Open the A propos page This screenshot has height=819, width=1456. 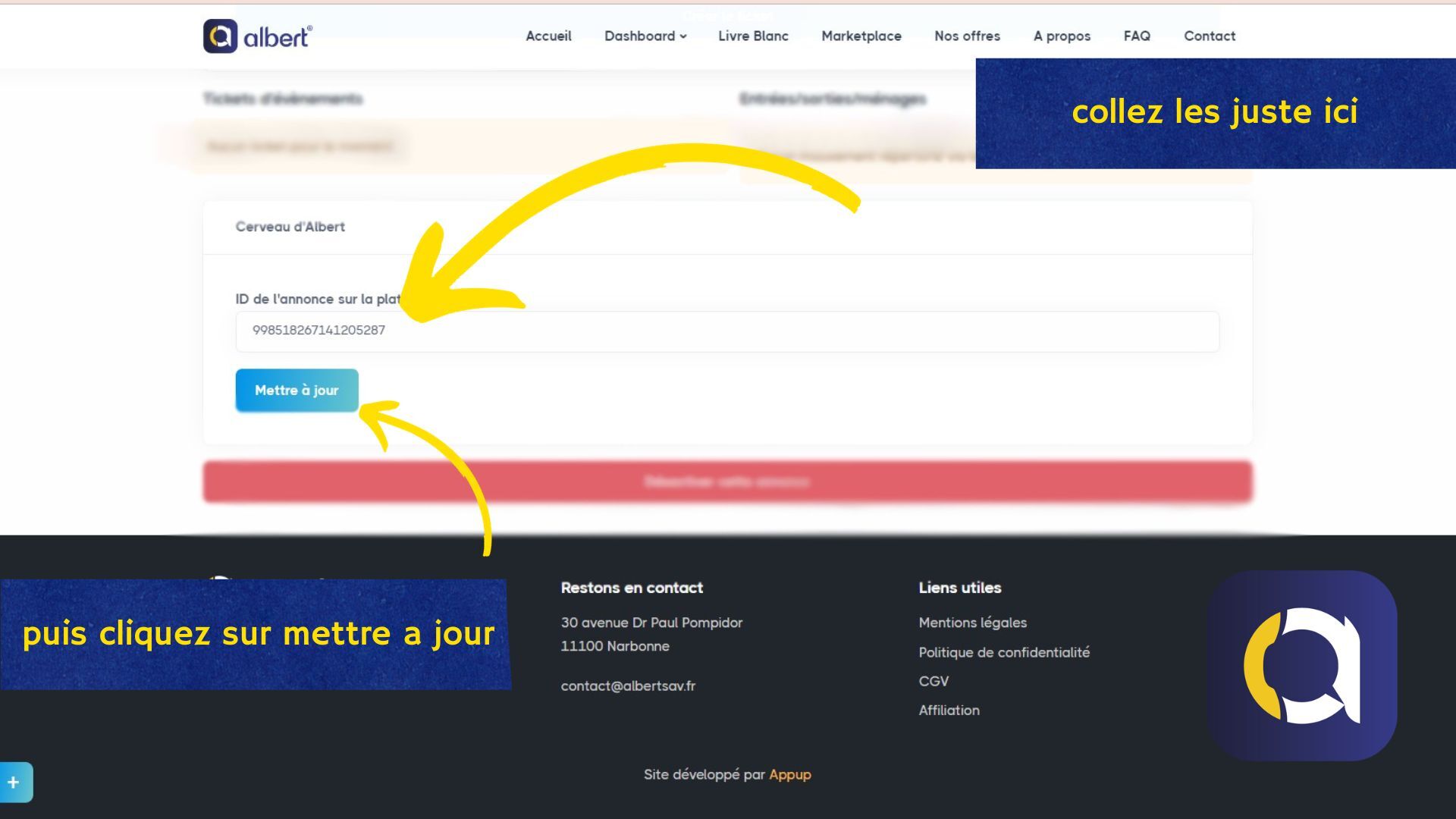pos(1062,36)
